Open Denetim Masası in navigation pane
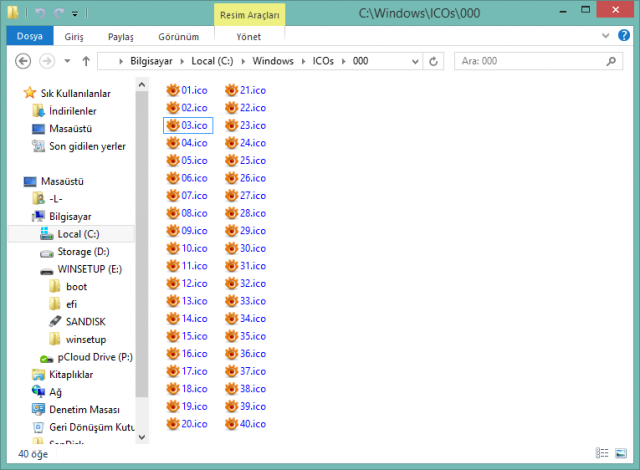The image size is (640, 470). click(84, 410)
